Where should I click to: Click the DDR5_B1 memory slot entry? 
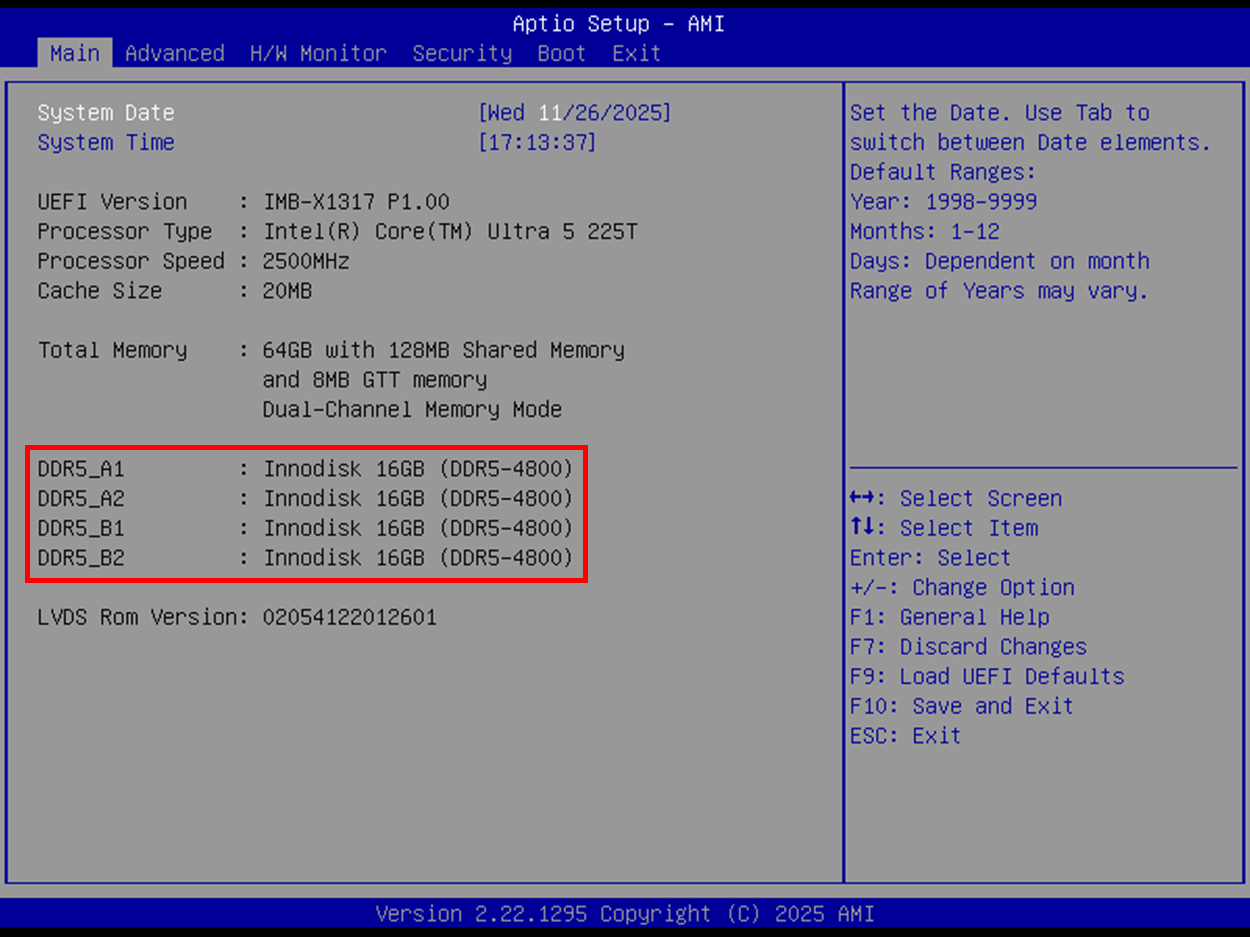[305, 528]
